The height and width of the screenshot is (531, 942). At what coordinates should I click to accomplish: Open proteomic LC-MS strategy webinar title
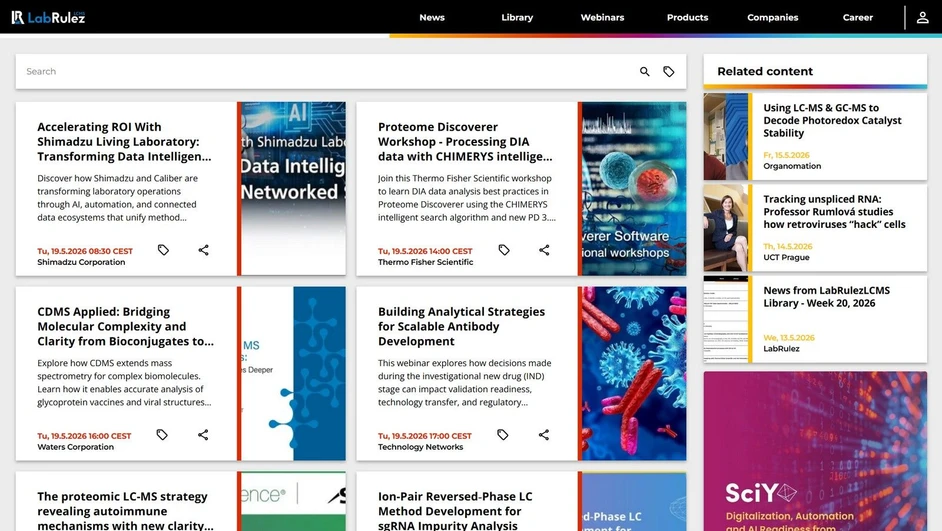point(125,511)
